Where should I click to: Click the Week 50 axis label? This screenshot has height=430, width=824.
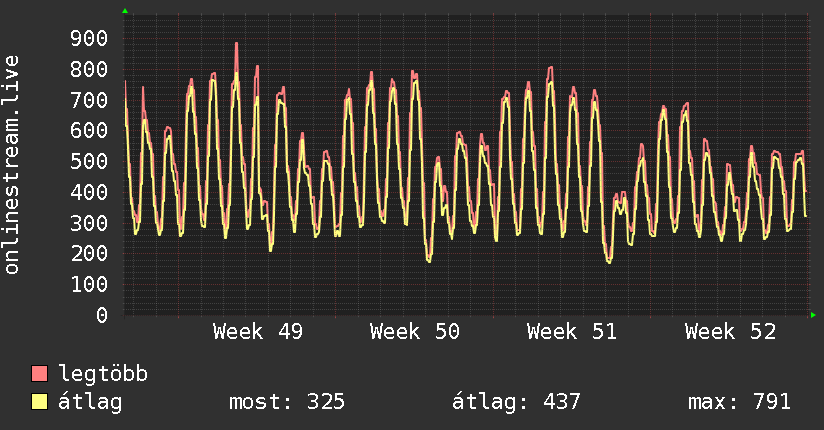pyautogui.click(x=415, y=332)
